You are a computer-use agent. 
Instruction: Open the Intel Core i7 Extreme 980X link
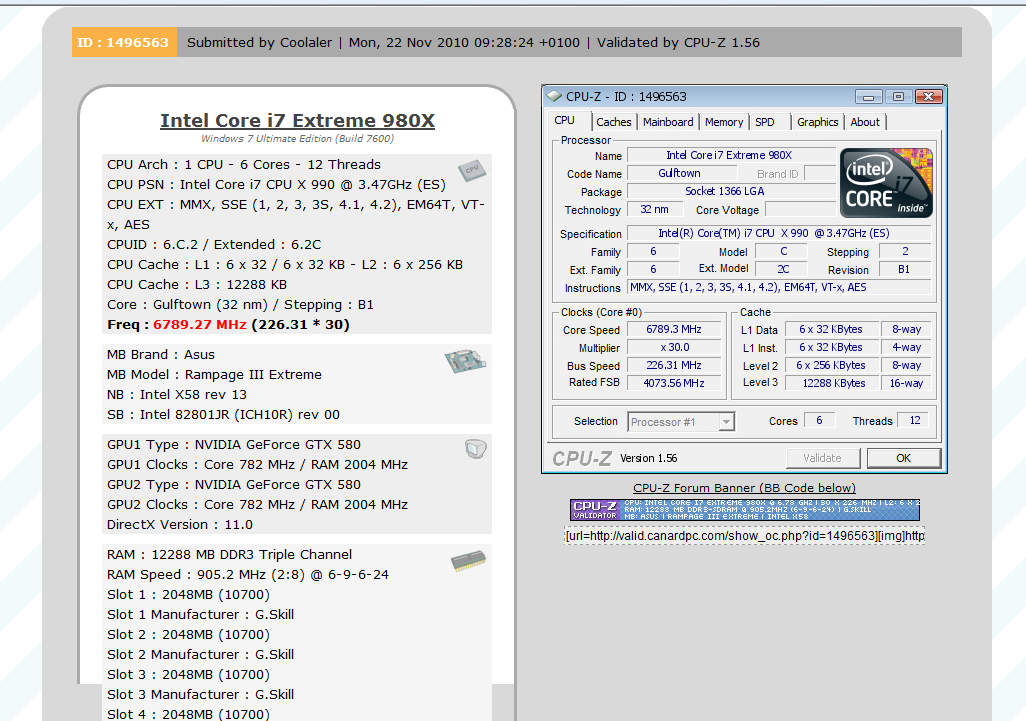(298, 120)
